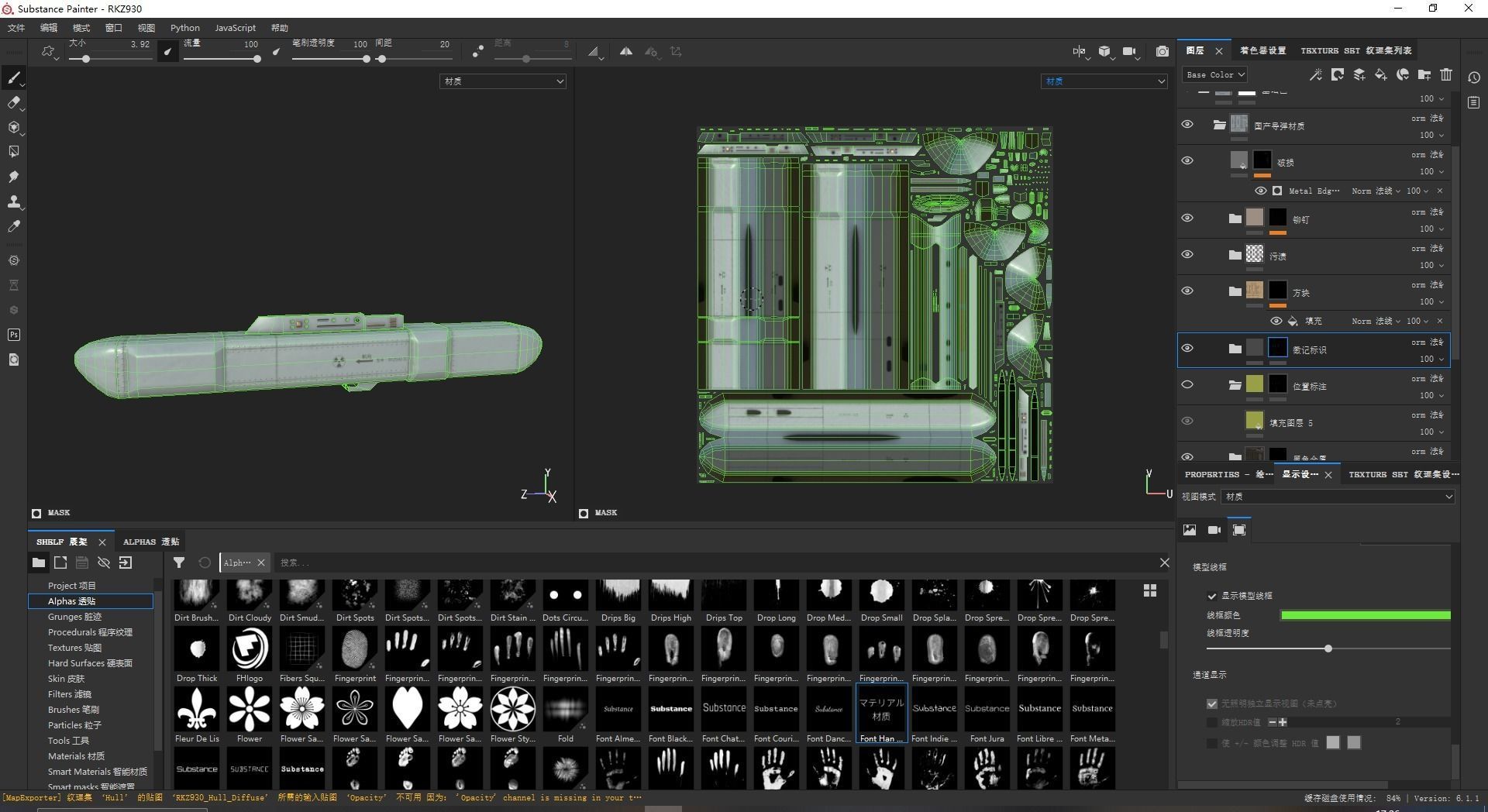
Task: Click the green 线框颜色 color swatch
Action: (1366, 615)
